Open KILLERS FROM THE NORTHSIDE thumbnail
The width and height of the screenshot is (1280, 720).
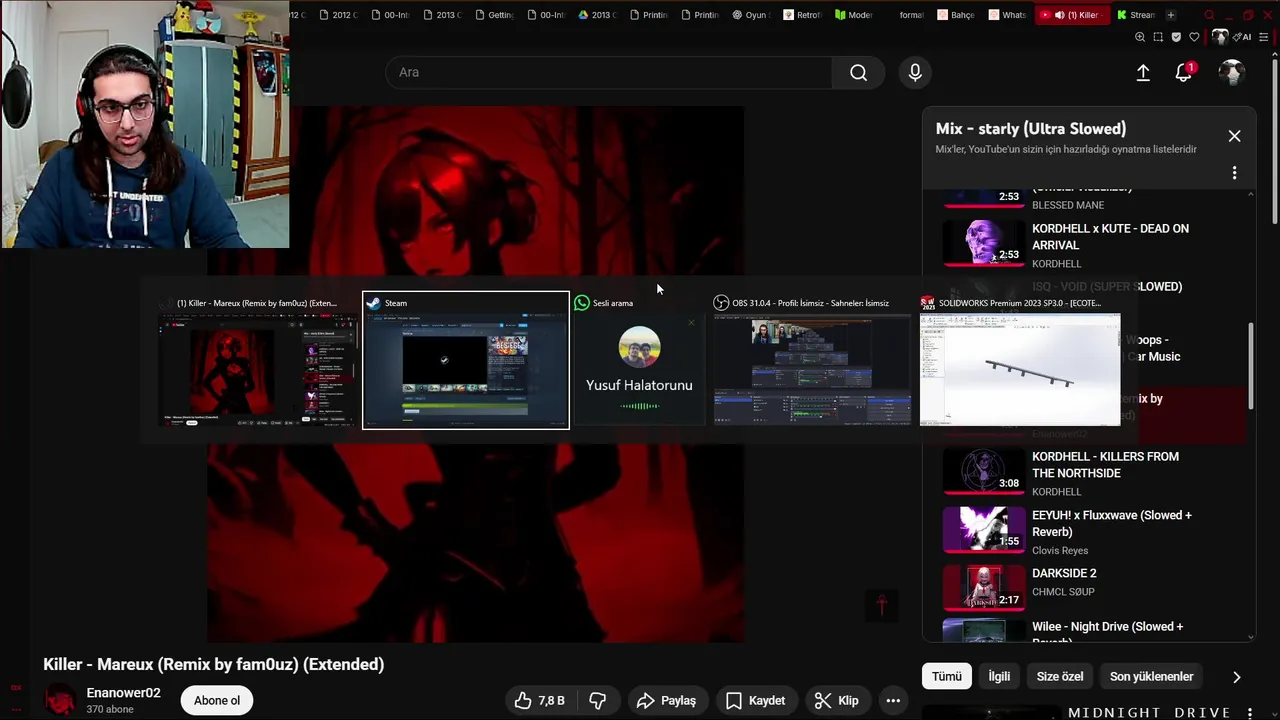coord(983,471)
